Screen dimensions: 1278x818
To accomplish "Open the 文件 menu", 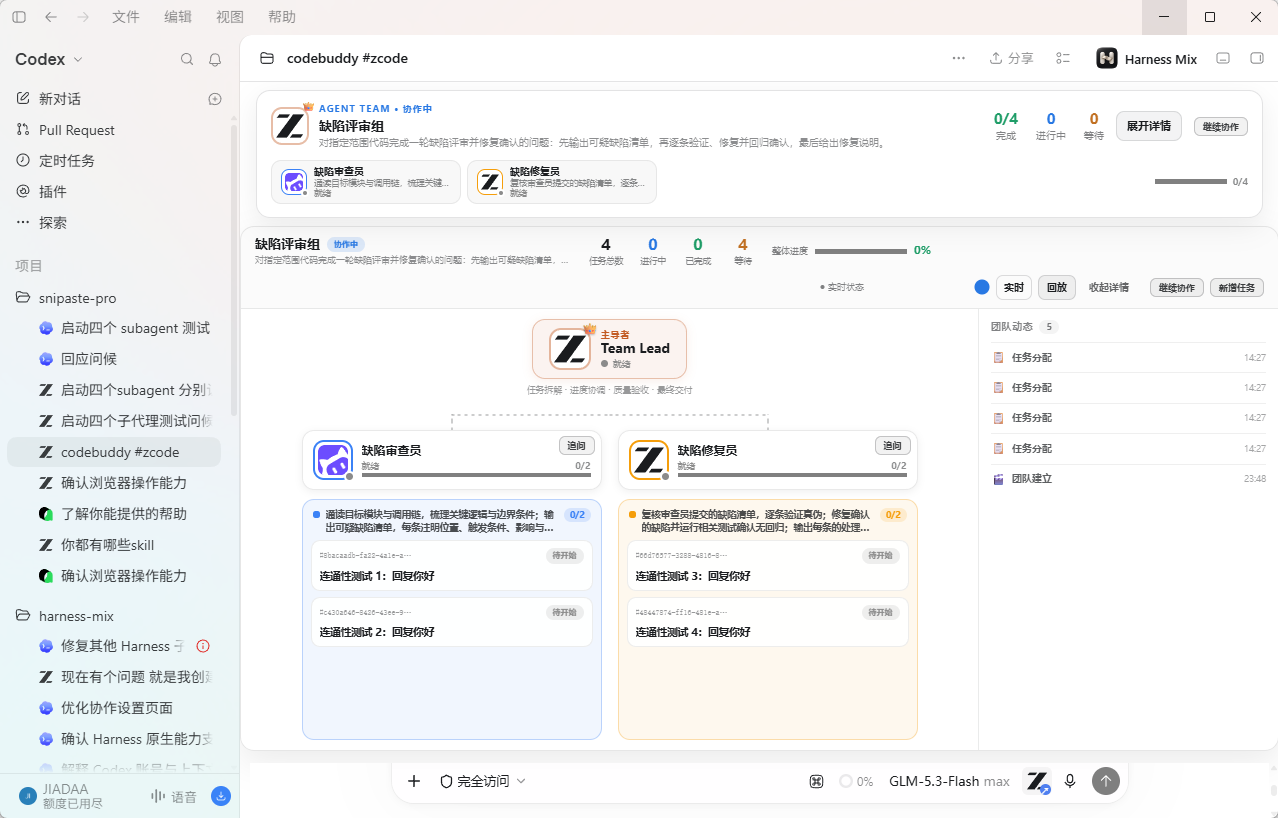I will point(126,17).
